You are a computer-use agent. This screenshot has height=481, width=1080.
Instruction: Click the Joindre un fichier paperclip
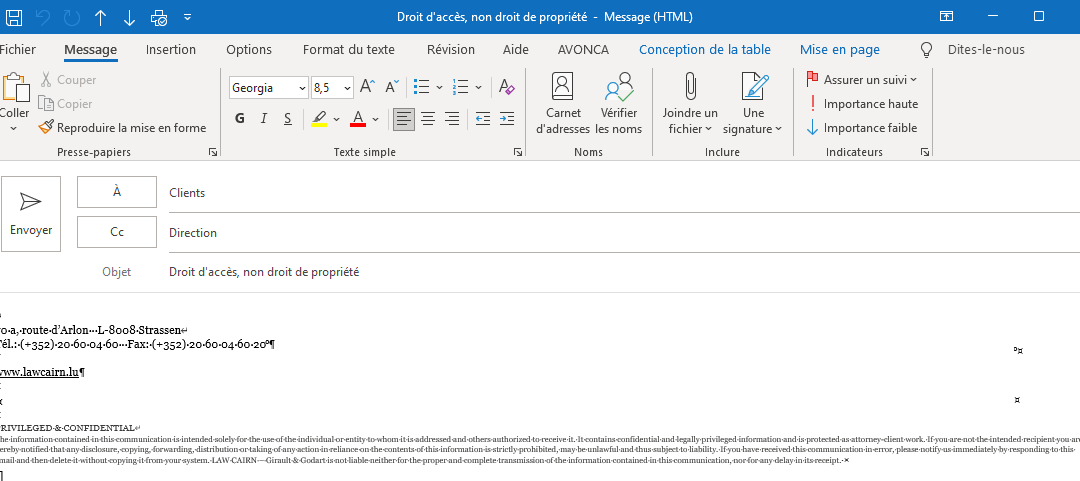pos(690,105)
